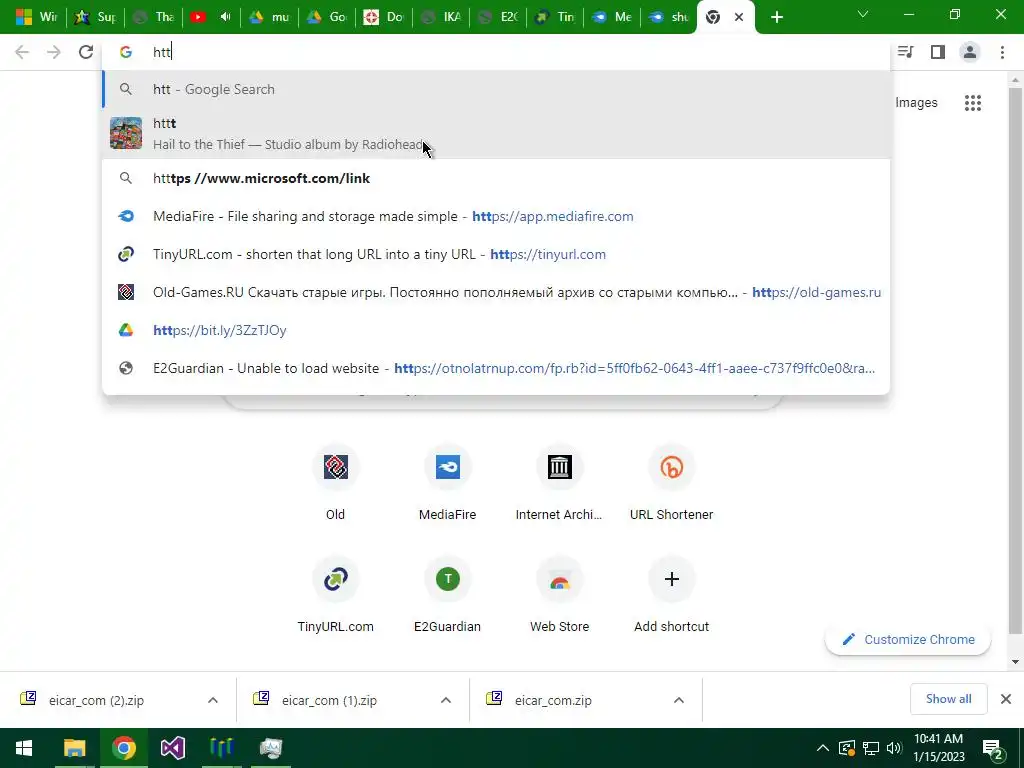Open the profile avatar icon
This screenshot has width=1024, height=768.
point(970,52)
